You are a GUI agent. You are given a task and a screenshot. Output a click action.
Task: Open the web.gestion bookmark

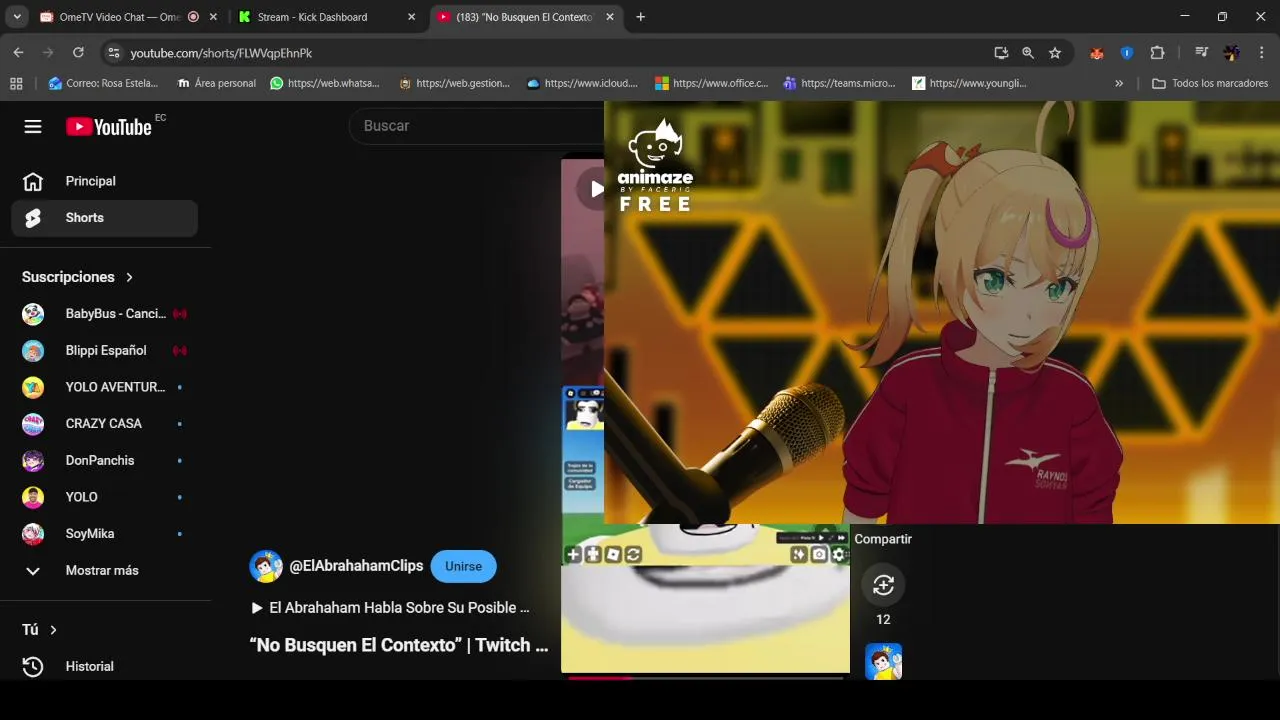pos(454,83)
